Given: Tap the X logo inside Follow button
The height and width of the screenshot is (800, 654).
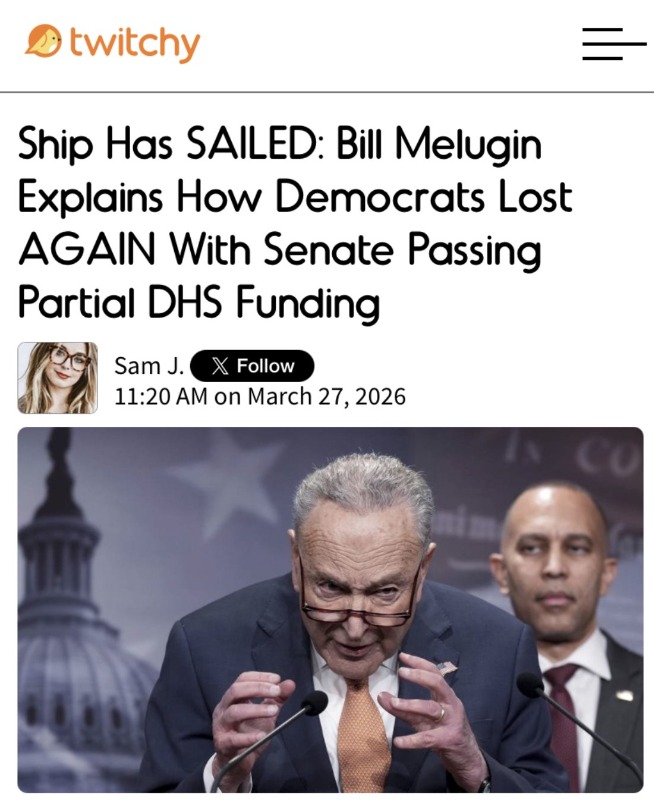Looking at the screenshot, I should (219, 366).
